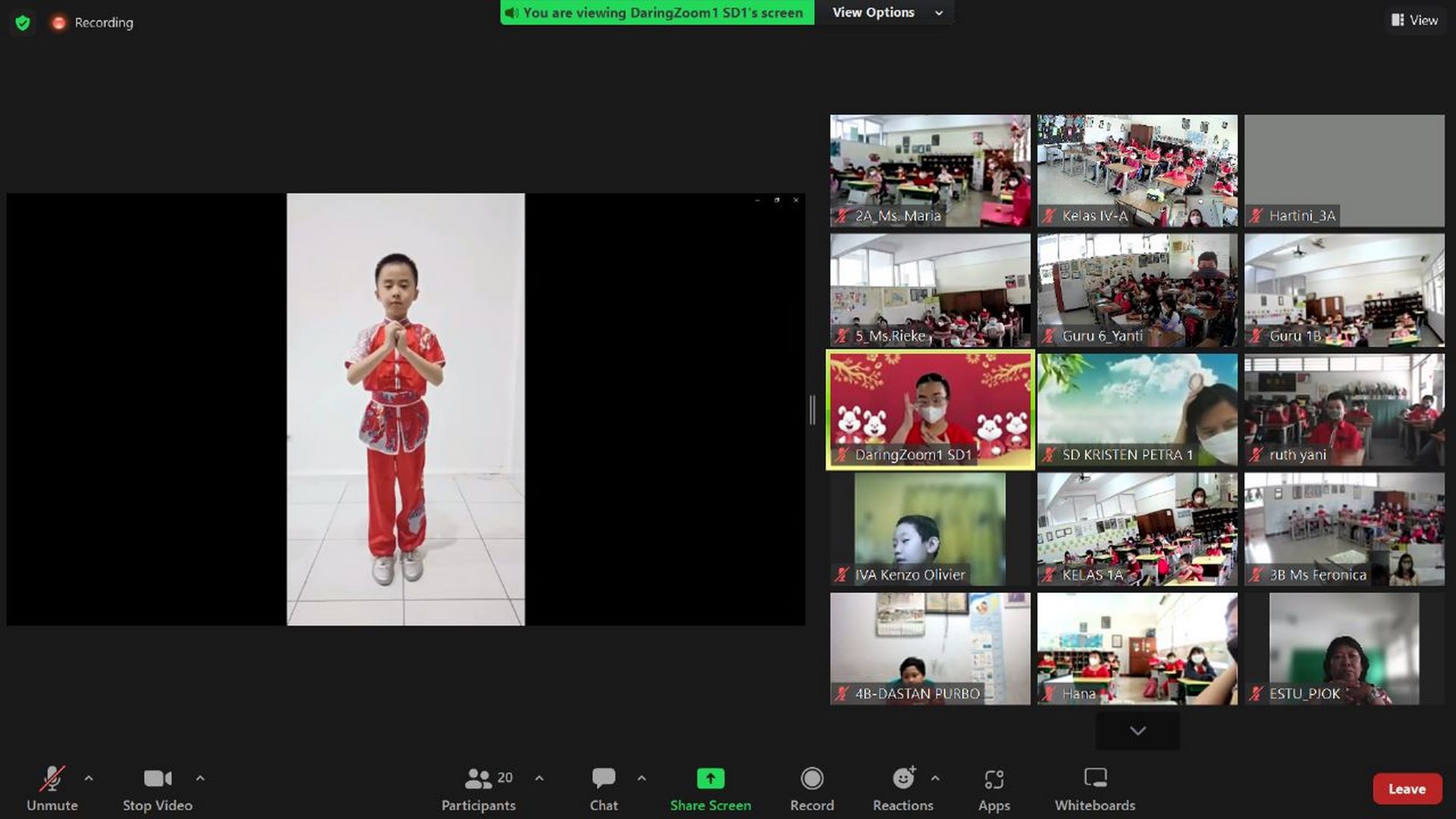Open the Reactions menu
Viewport: 1456px width, 819px height.
click(902, 789)
